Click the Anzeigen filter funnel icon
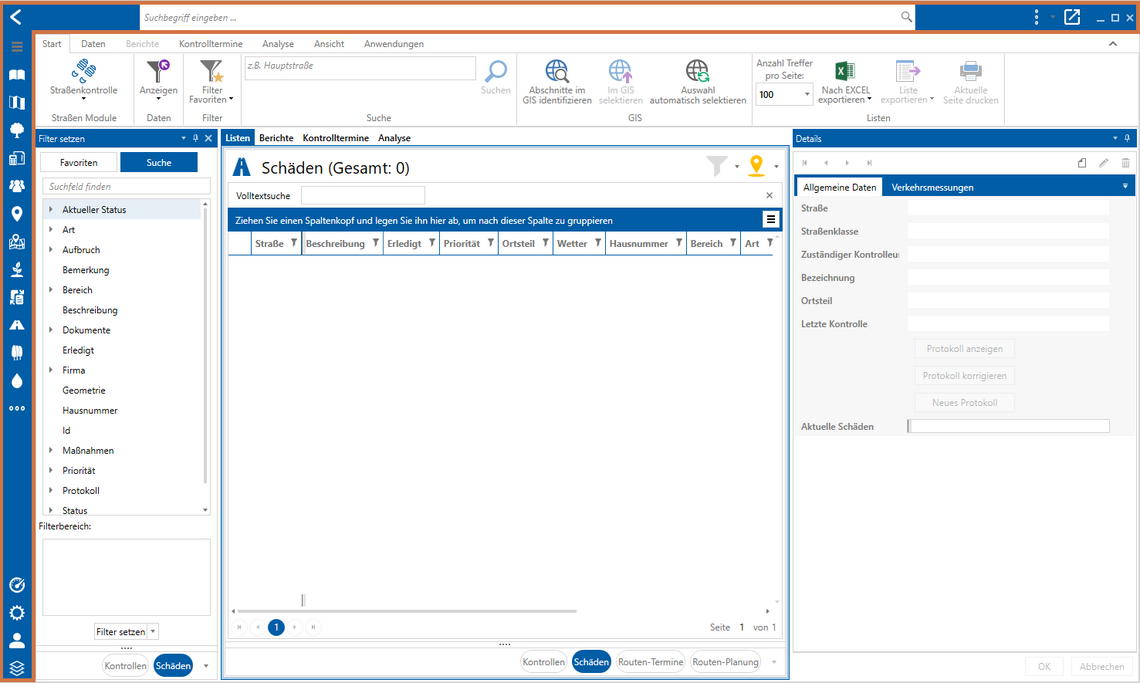1140x683 pixels. click(158, 71)
